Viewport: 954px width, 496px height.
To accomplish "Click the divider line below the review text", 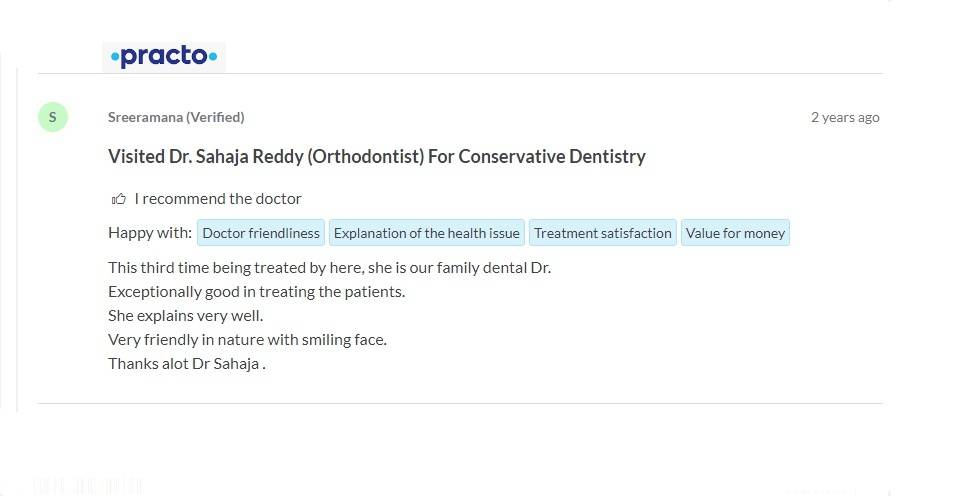I will pyautogui.click(x=460, y=404).
